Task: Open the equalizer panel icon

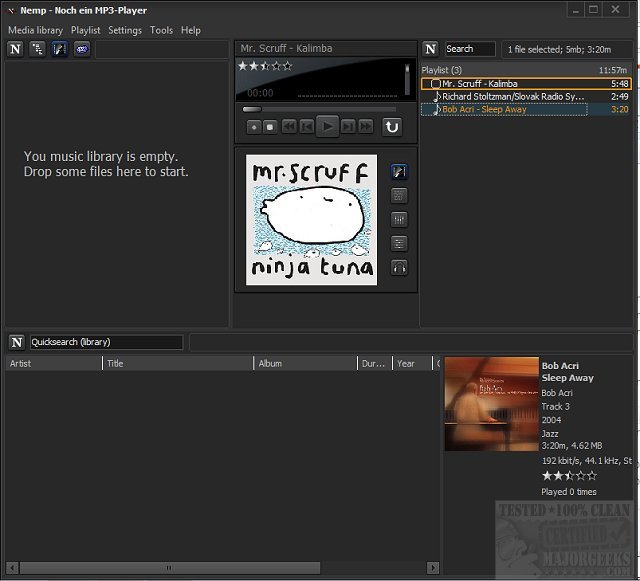Action: point(400,219)
